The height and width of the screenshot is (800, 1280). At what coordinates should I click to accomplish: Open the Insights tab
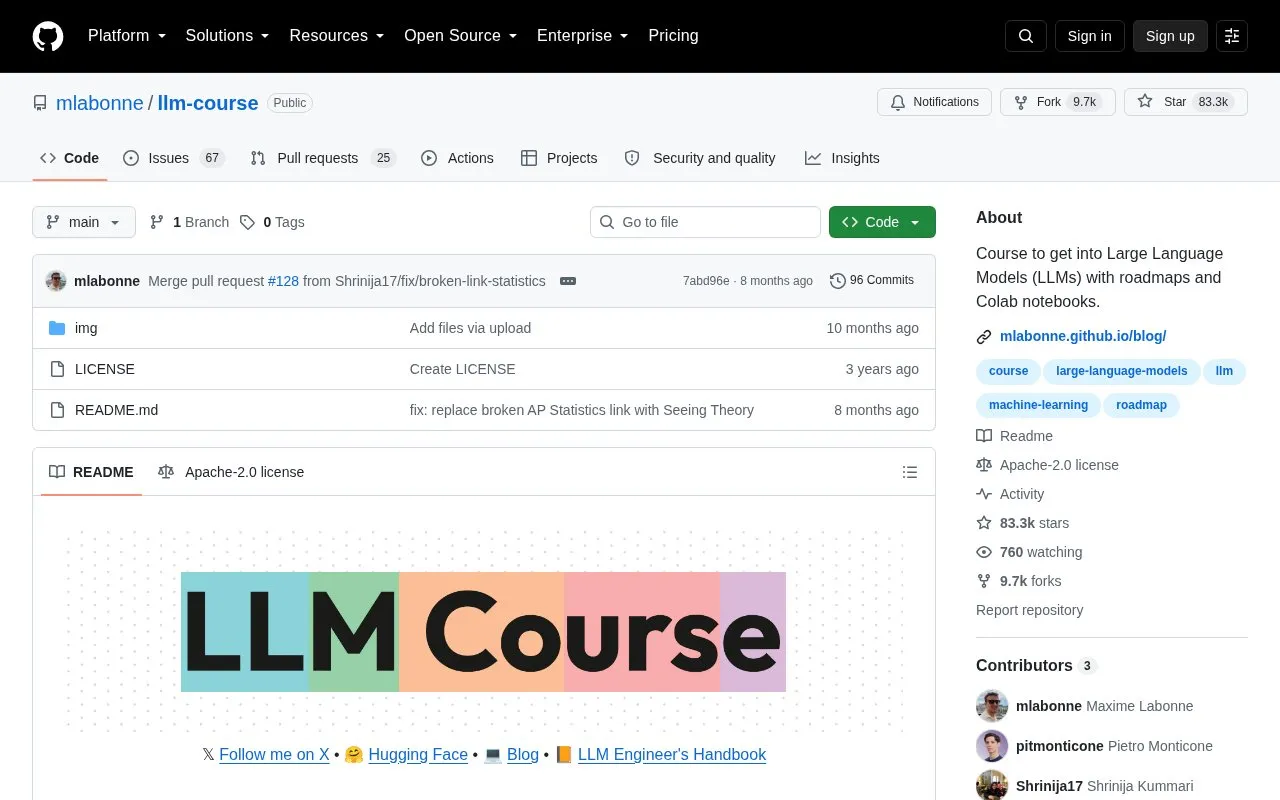(842, 158)
